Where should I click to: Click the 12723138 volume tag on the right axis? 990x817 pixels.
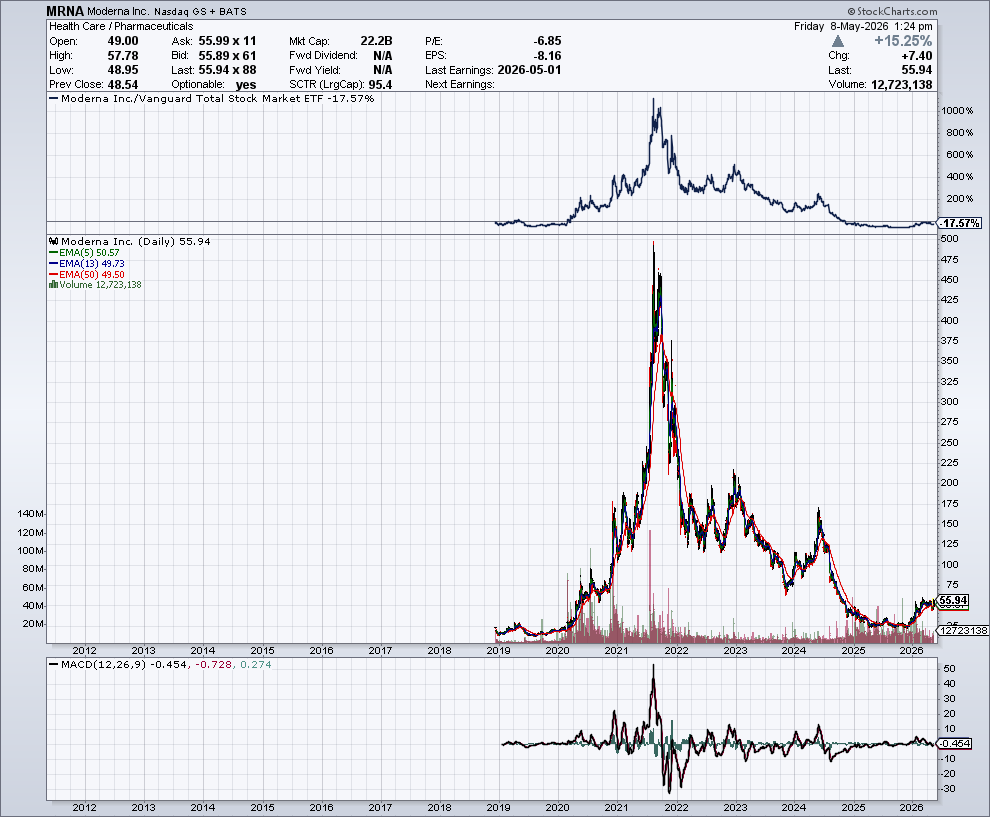pos(963,630)
